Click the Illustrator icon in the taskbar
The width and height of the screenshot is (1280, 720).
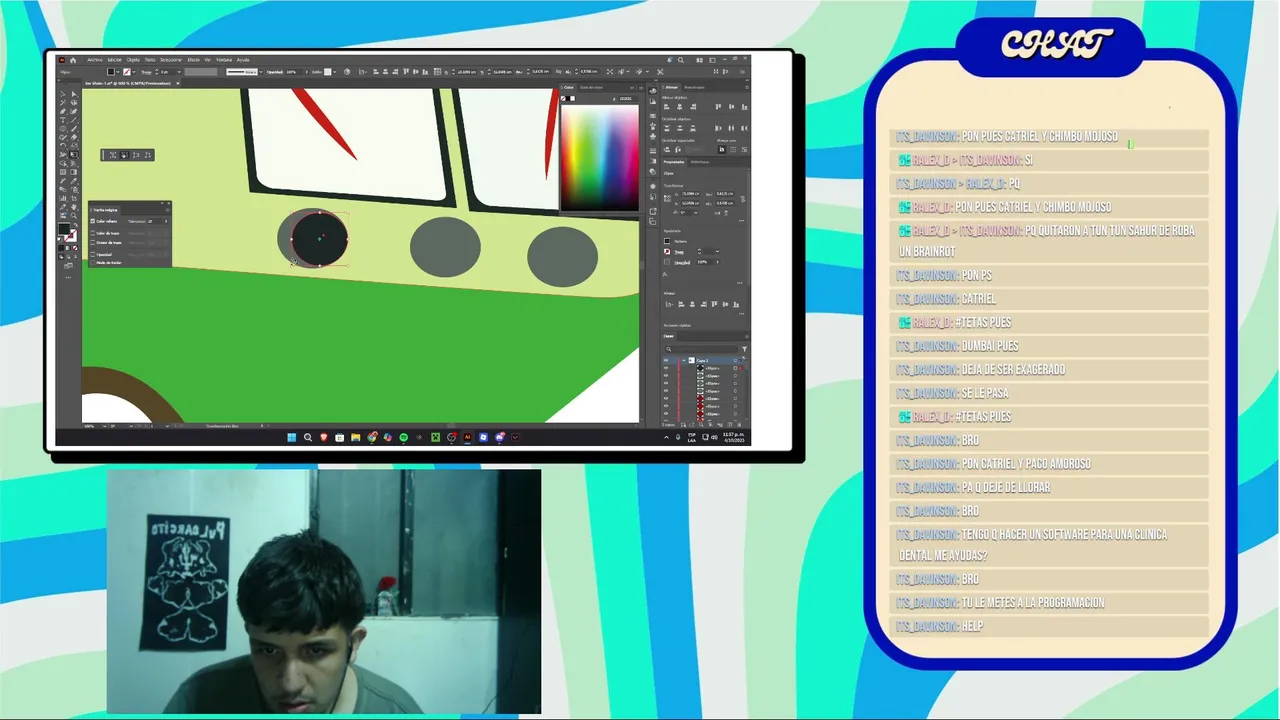point(467,437)
